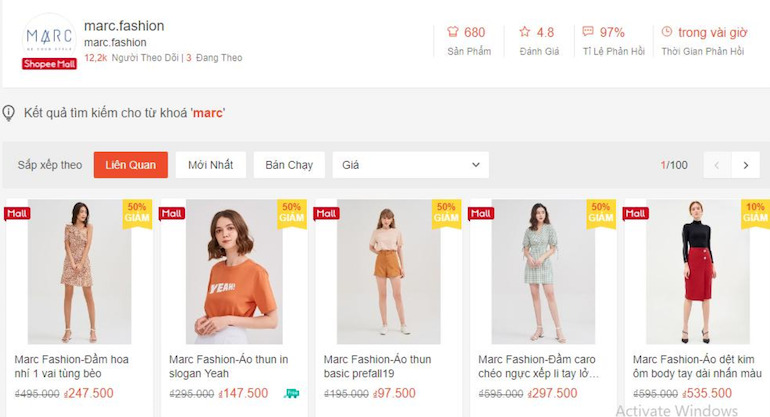The width and height of the screenshot is (770, 417).
Task: Click the highlighted 'marc' search keyword
Action: (208, 113)
